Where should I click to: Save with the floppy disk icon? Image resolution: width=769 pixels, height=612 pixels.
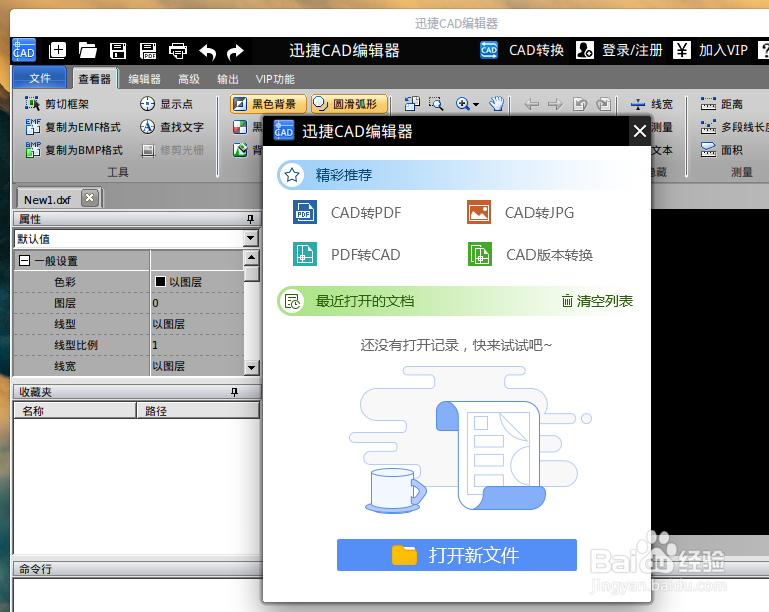point(118,51)
